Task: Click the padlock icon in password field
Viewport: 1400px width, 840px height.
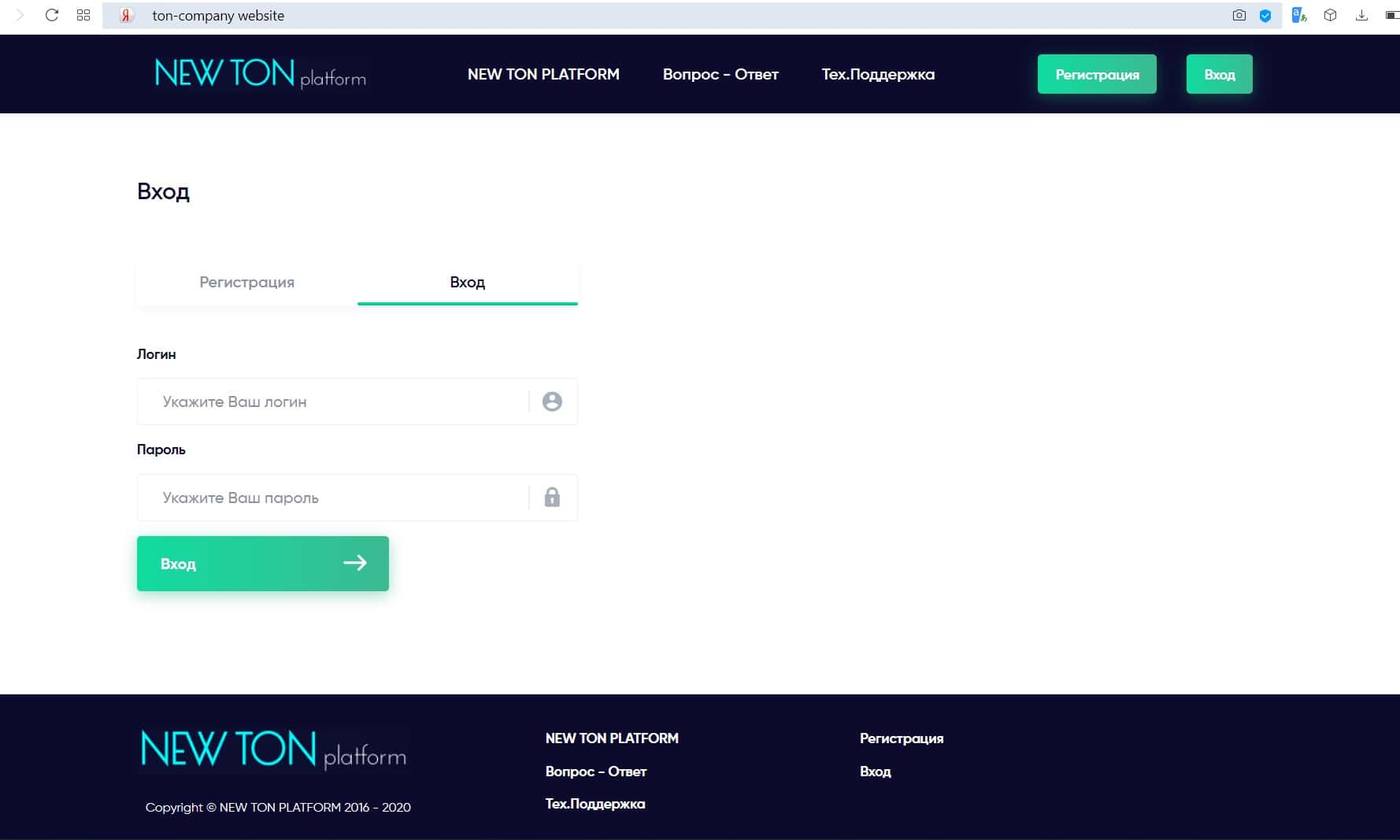Action: point(552,498)
